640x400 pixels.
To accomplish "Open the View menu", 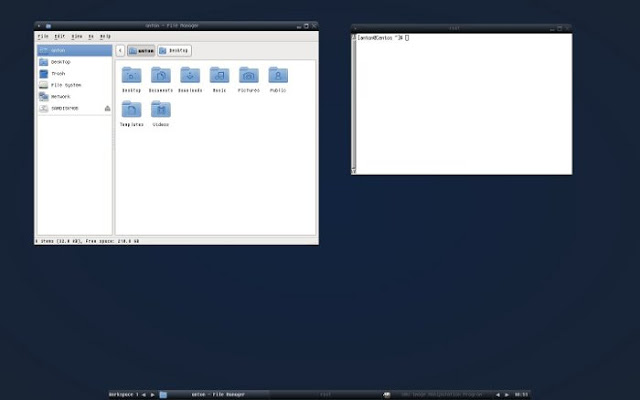I will (x=77, y=36).
